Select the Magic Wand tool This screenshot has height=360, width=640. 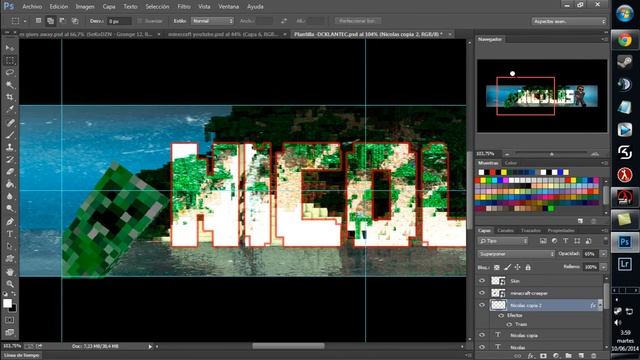tap(10, 85)
